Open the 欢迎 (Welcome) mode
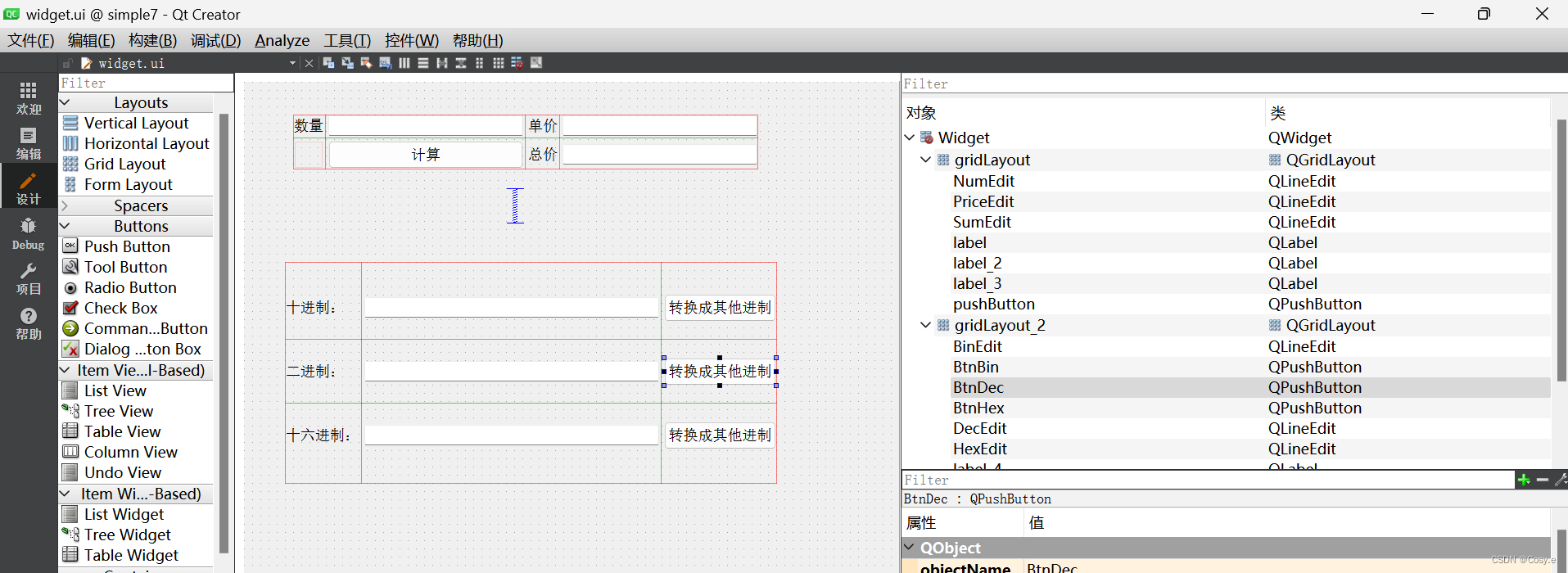This screenshot has width=1568, height=573. (29, 98)
